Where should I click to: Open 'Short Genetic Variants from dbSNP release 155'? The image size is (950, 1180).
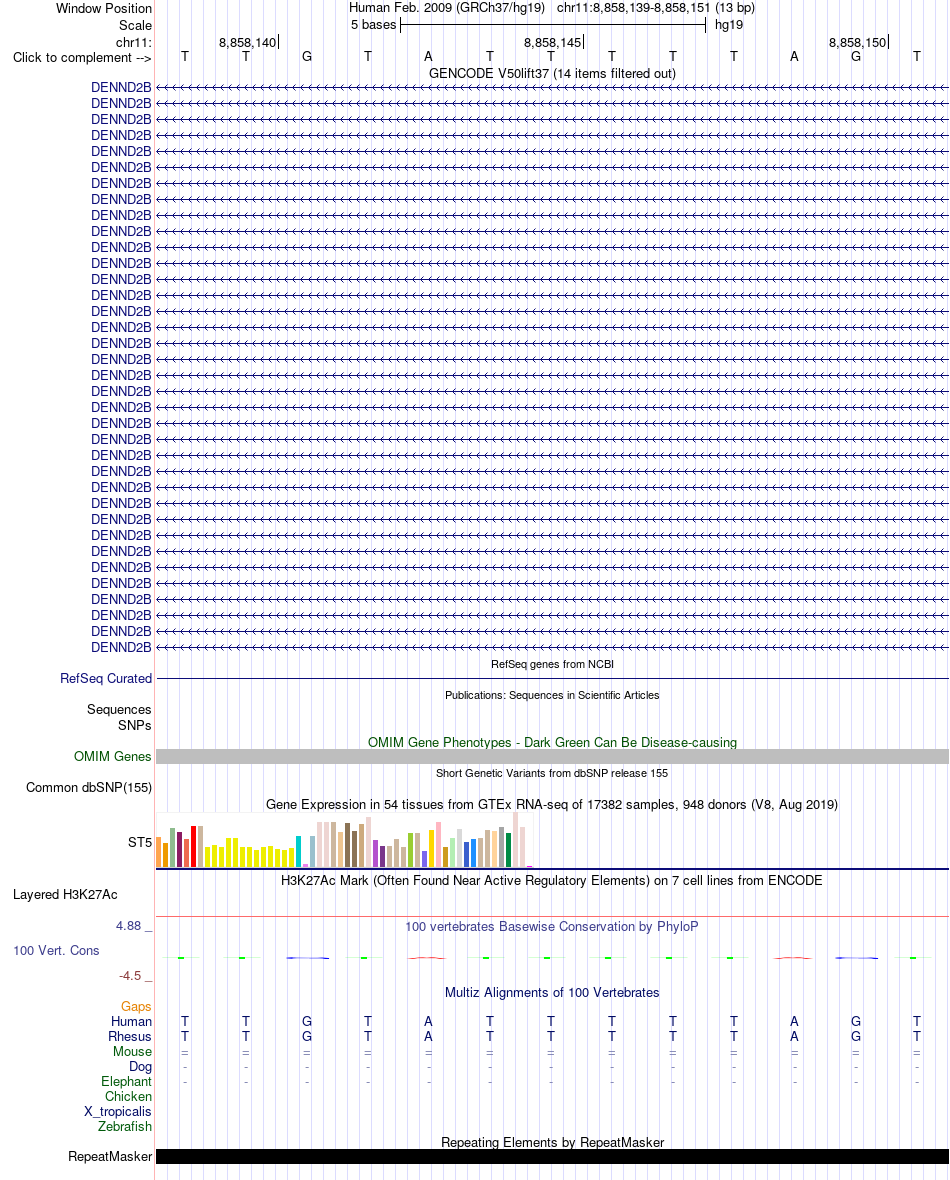pyautogui.click(x=552, y=774)
